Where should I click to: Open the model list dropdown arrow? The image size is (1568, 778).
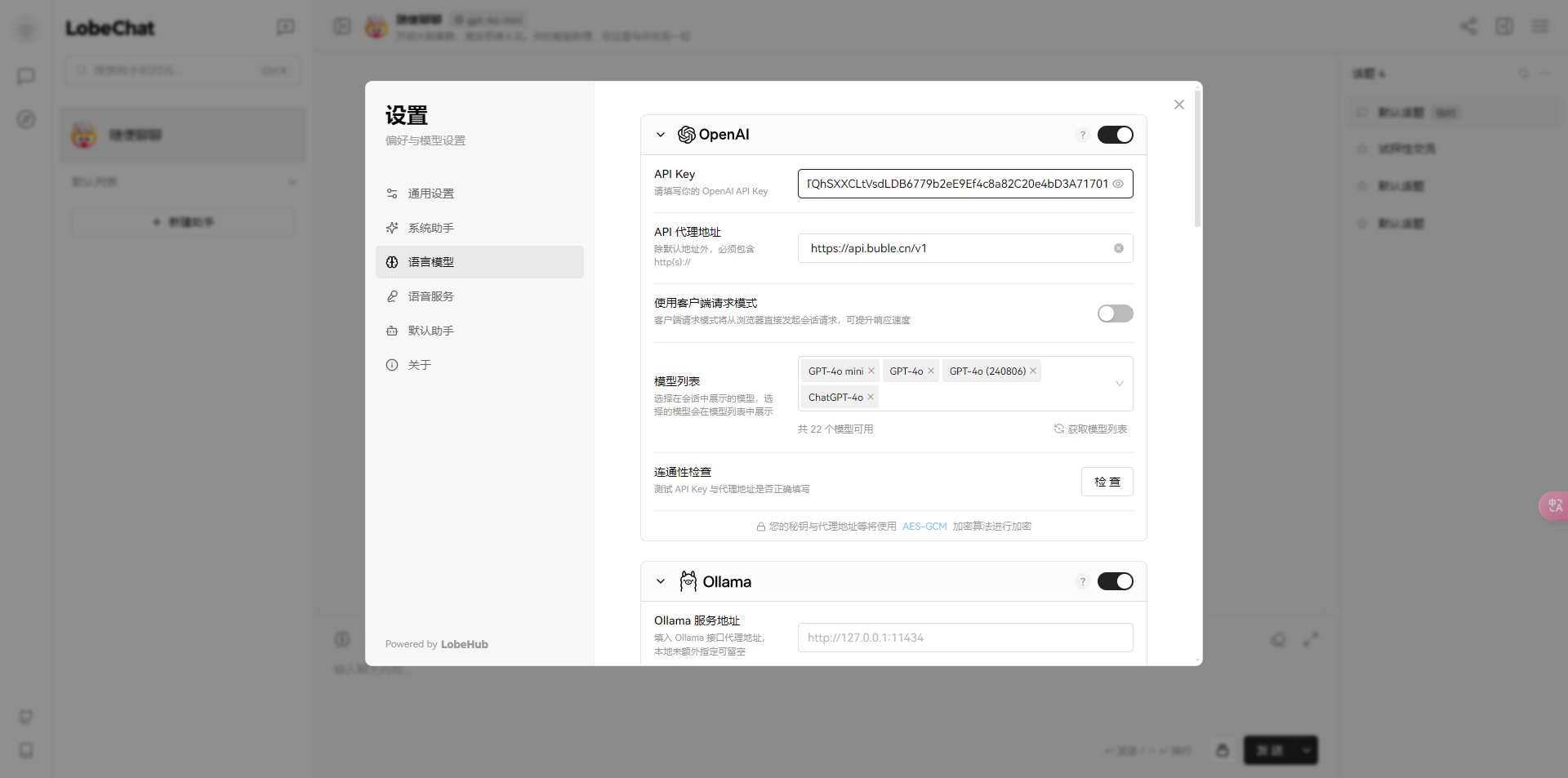[1119, 384]
